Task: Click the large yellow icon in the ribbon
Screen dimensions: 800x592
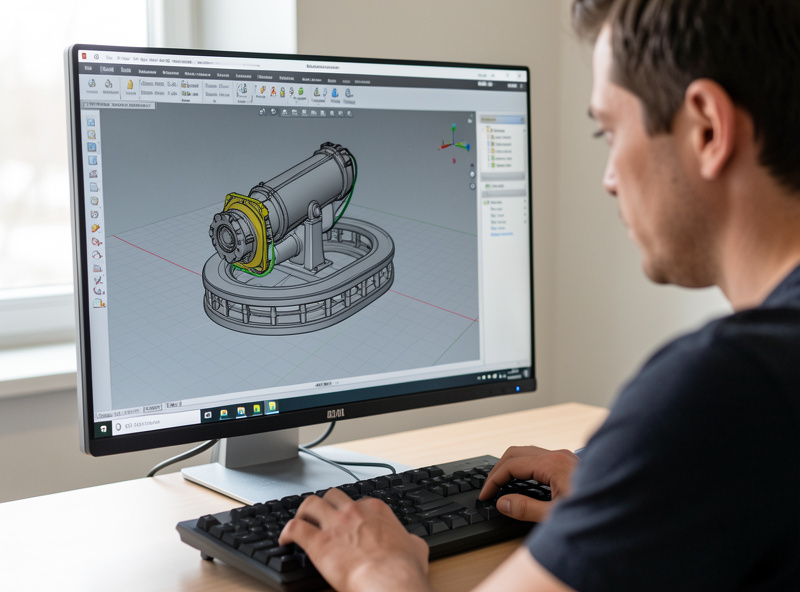Action: 130,85
